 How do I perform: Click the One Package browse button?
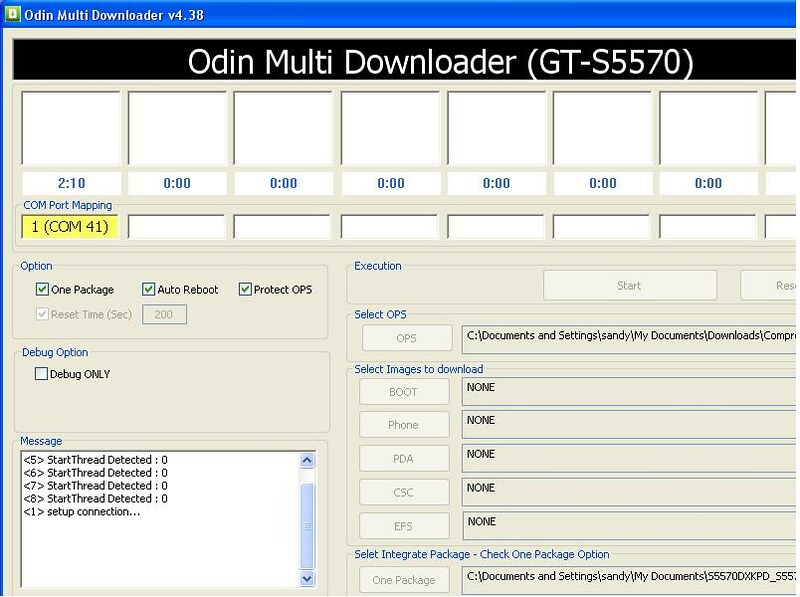(404, 580)
